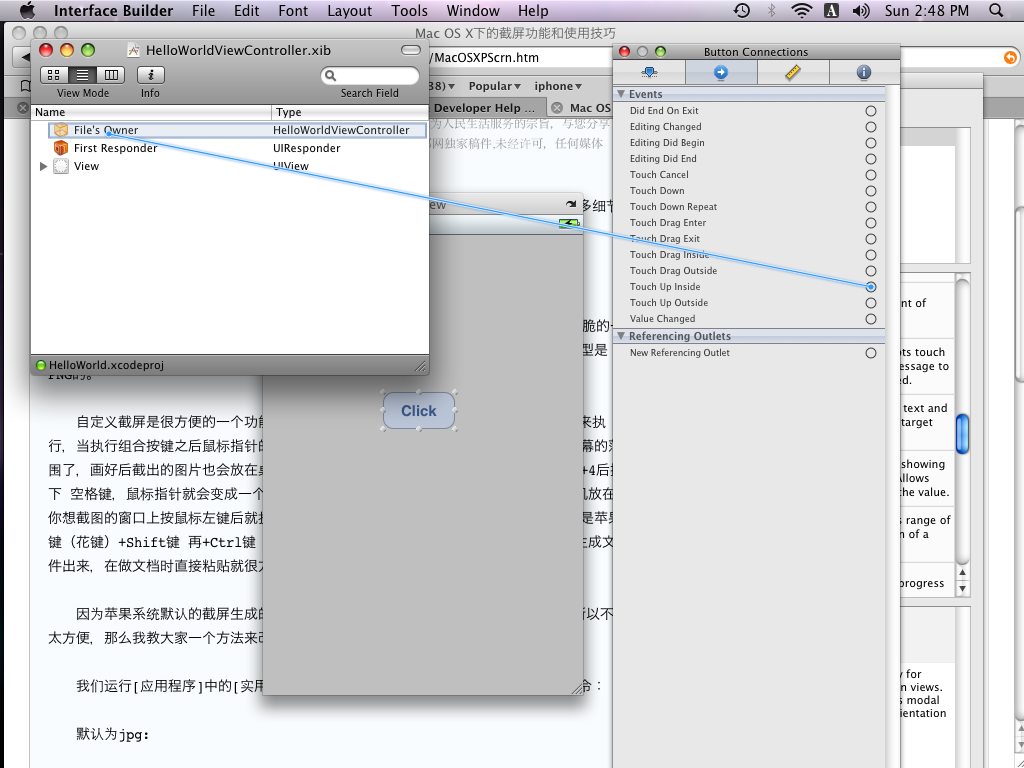
Task: Click Touch Cancel connection circle
Action: click(x=871, y=174)
